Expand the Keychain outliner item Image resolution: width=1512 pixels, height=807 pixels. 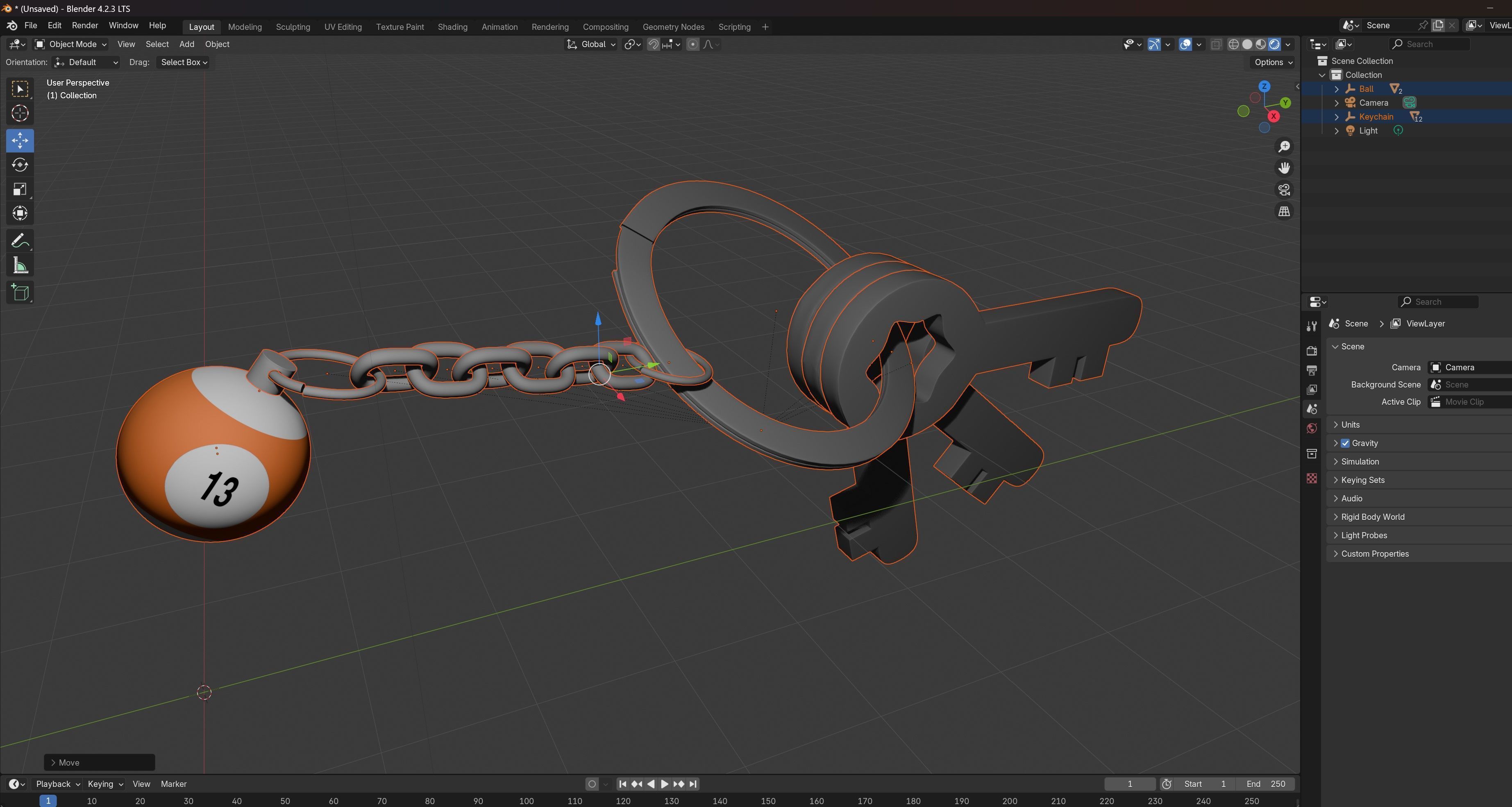pos(1337,117)
